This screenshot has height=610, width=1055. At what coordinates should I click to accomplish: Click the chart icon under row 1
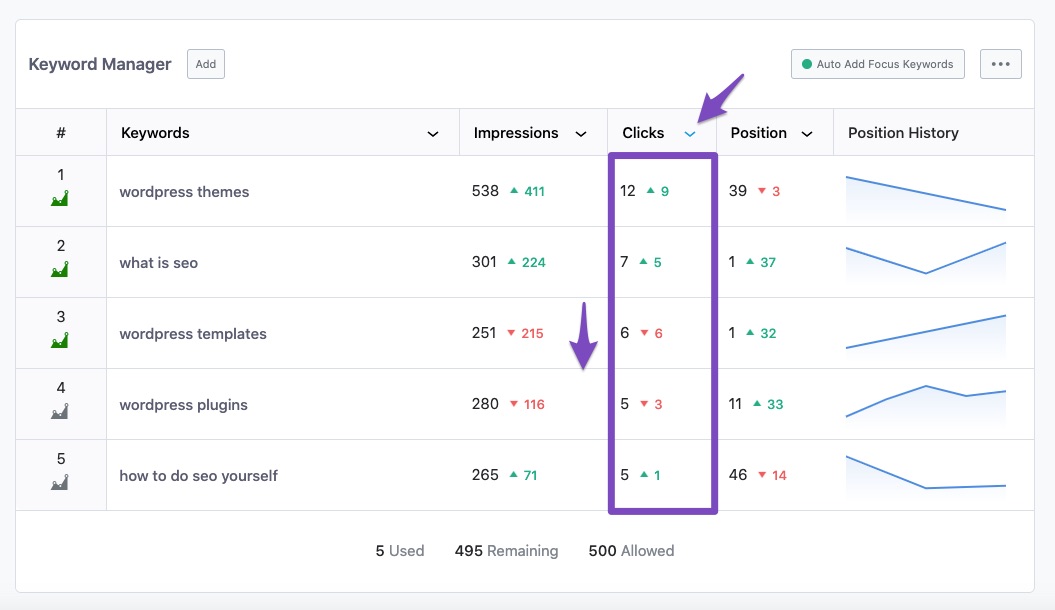click(x=60, y=198)
